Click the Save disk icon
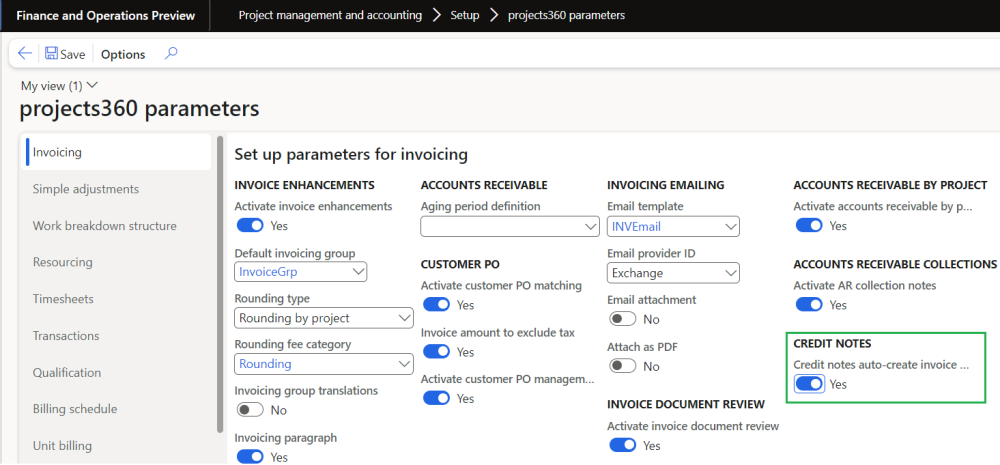Viewport: 1000px width, 465px height. 51,54
